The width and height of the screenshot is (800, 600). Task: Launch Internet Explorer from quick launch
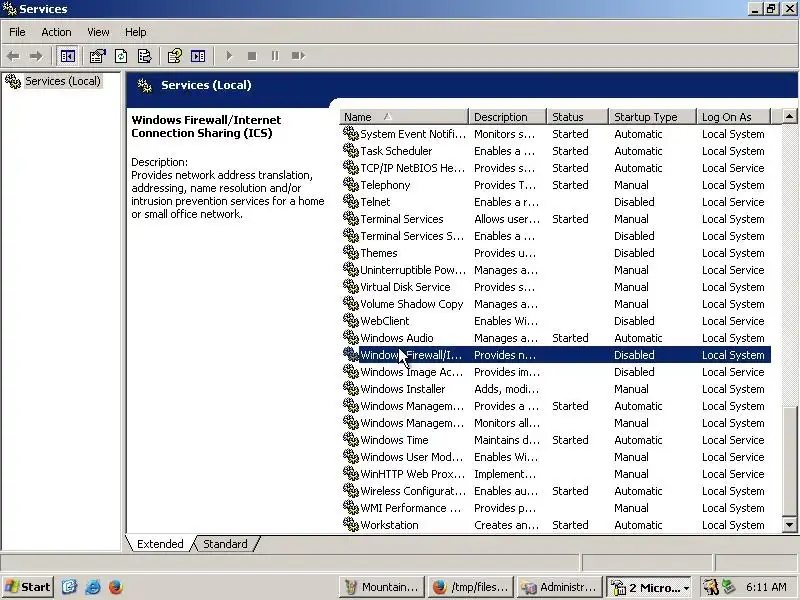click(x=92, y=587)
